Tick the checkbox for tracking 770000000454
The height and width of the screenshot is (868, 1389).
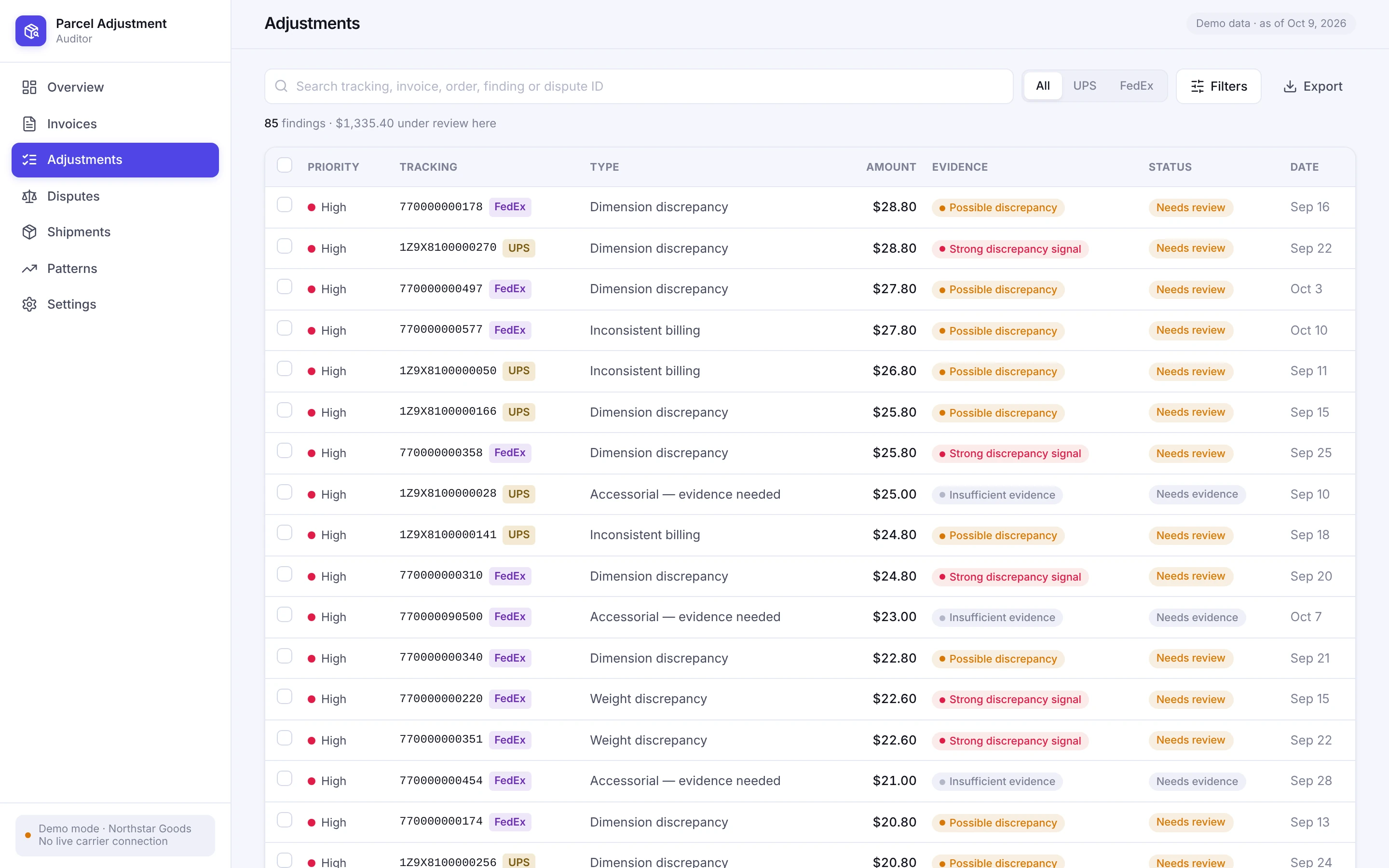click(x=285, y=779)
